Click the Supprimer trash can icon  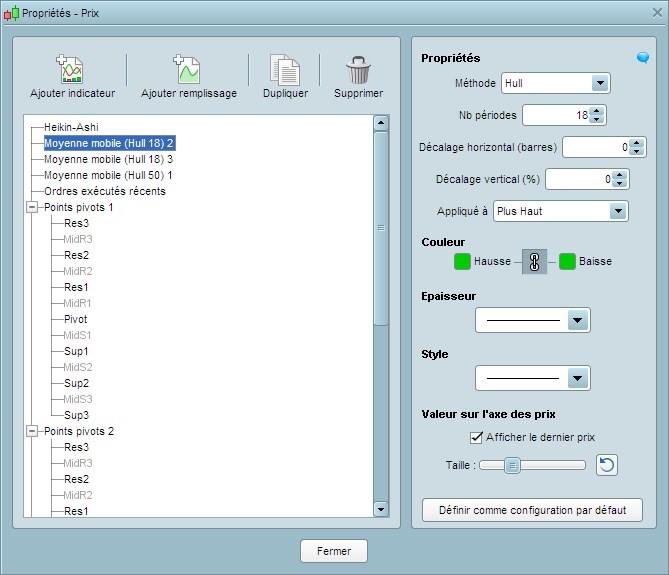358,70
